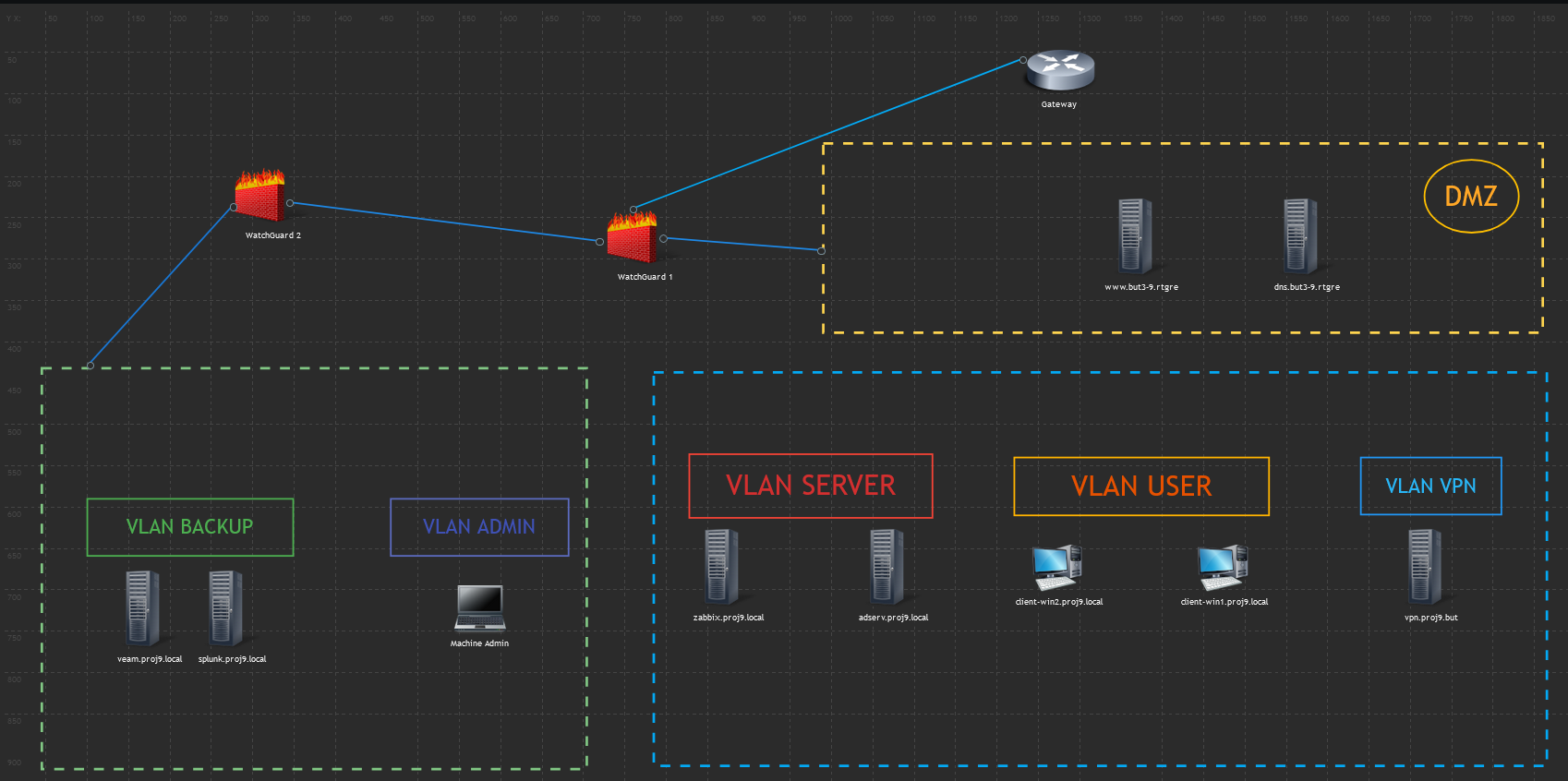Click the veam.proj9.local label
The width and height of the screenshot is (1568, 781).
pyautogui.click(x=150, y=659)
